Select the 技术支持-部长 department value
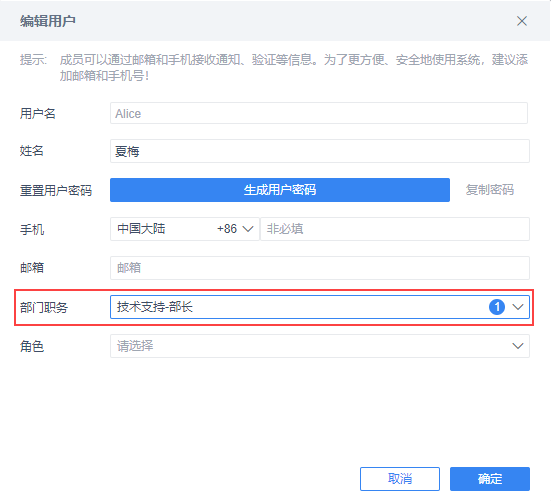 coord(155,307)
